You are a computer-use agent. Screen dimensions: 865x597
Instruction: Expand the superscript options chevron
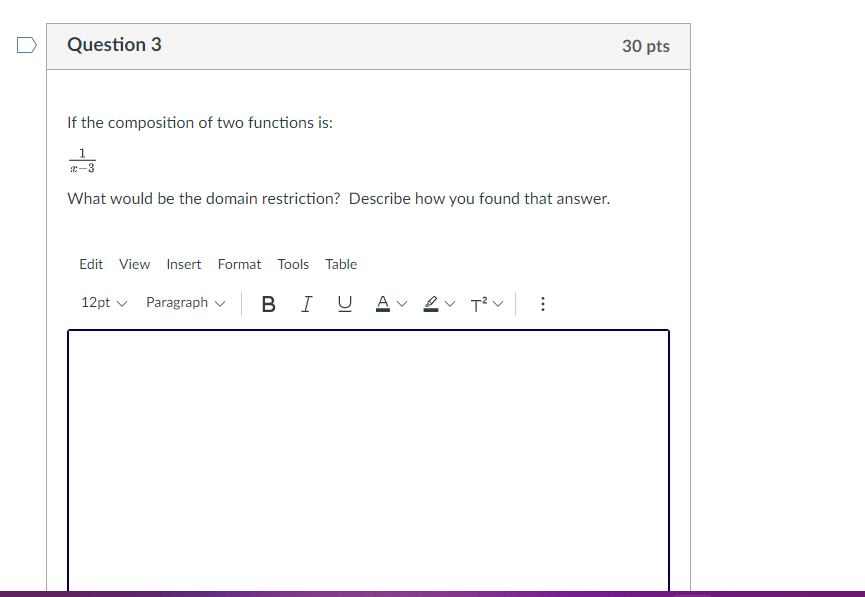(x=497, y=303)
